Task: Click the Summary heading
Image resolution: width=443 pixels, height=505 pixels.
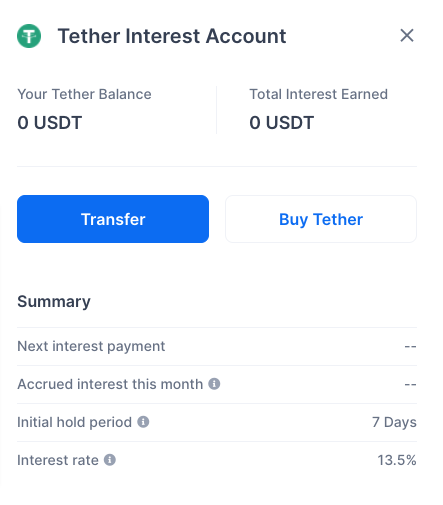Action: (54, 302)
